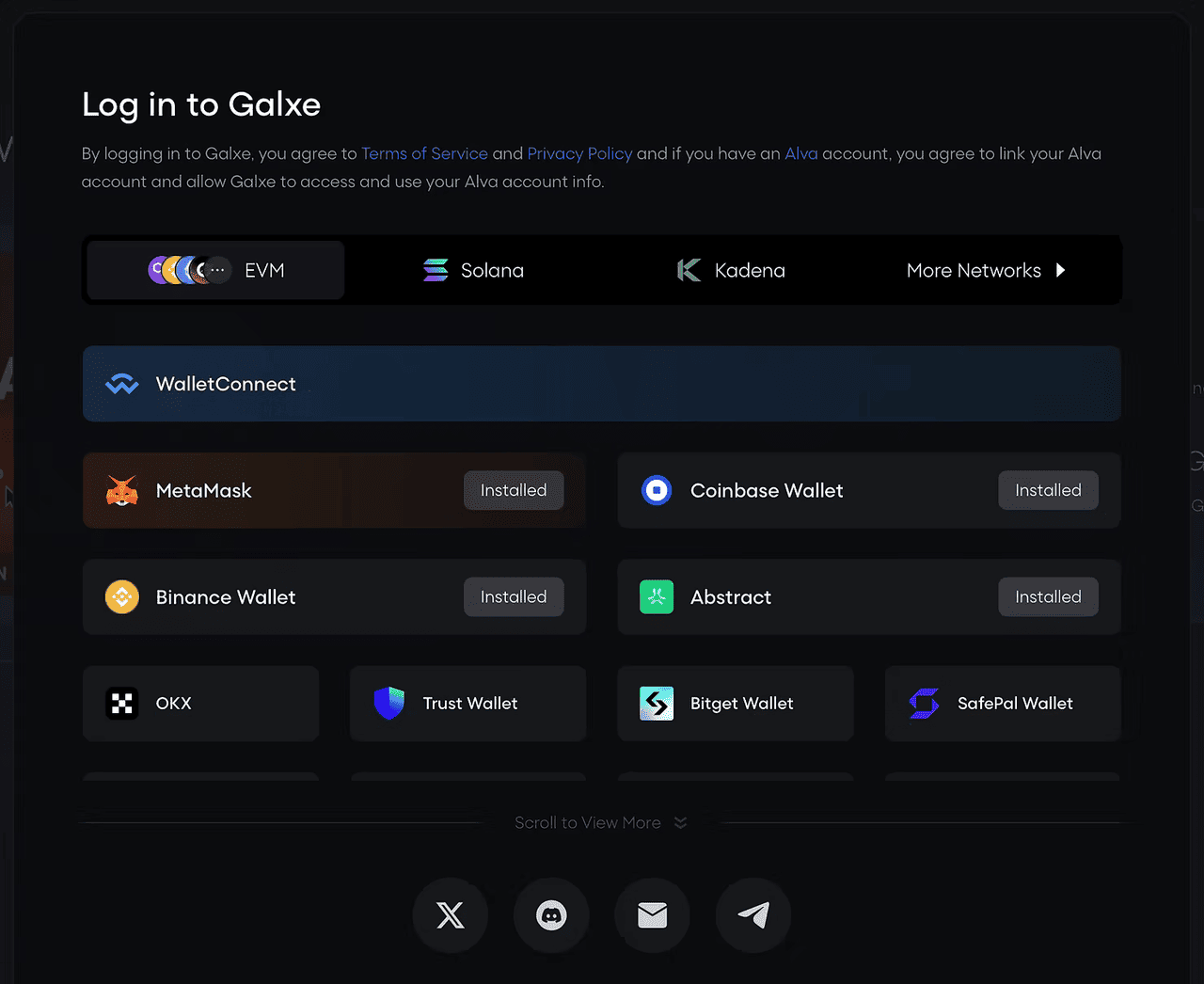Click Installed badge on MetaMask
Viewport: 1204px width, 984px height.
(x=514, y=490)
